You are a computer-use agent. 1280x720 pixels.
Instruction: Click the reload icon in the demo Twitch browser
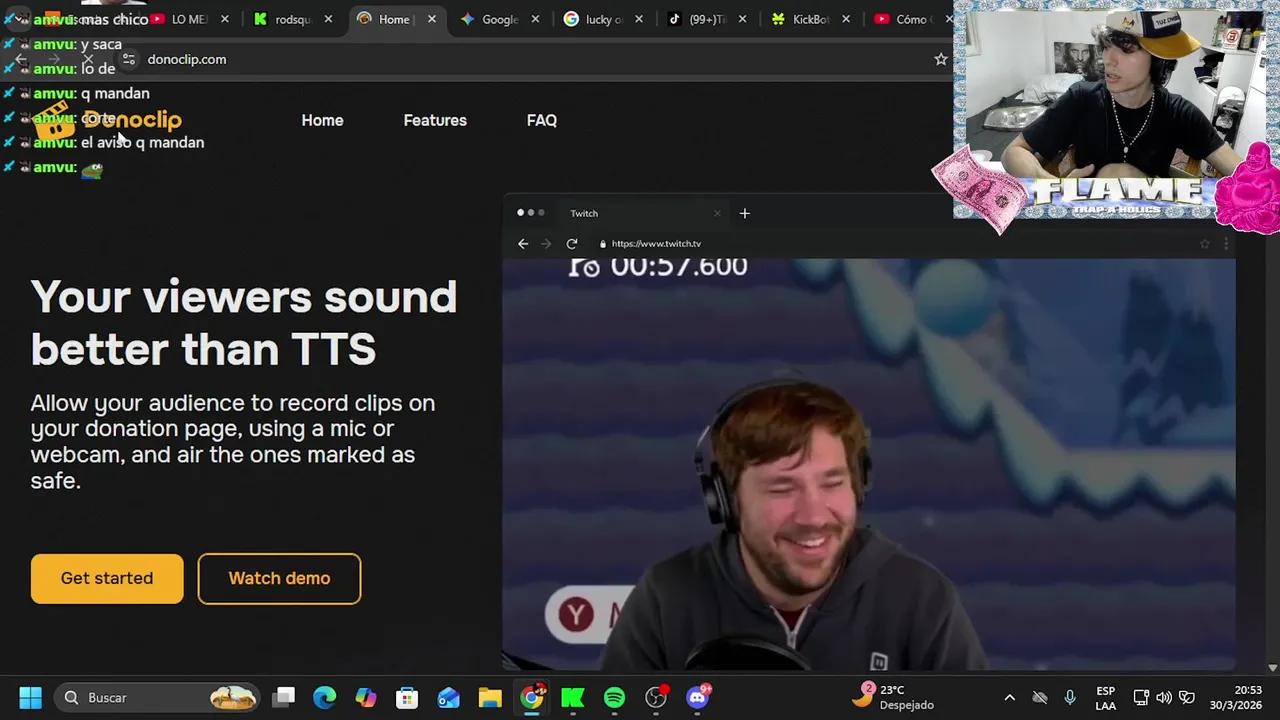click(572, 244)
